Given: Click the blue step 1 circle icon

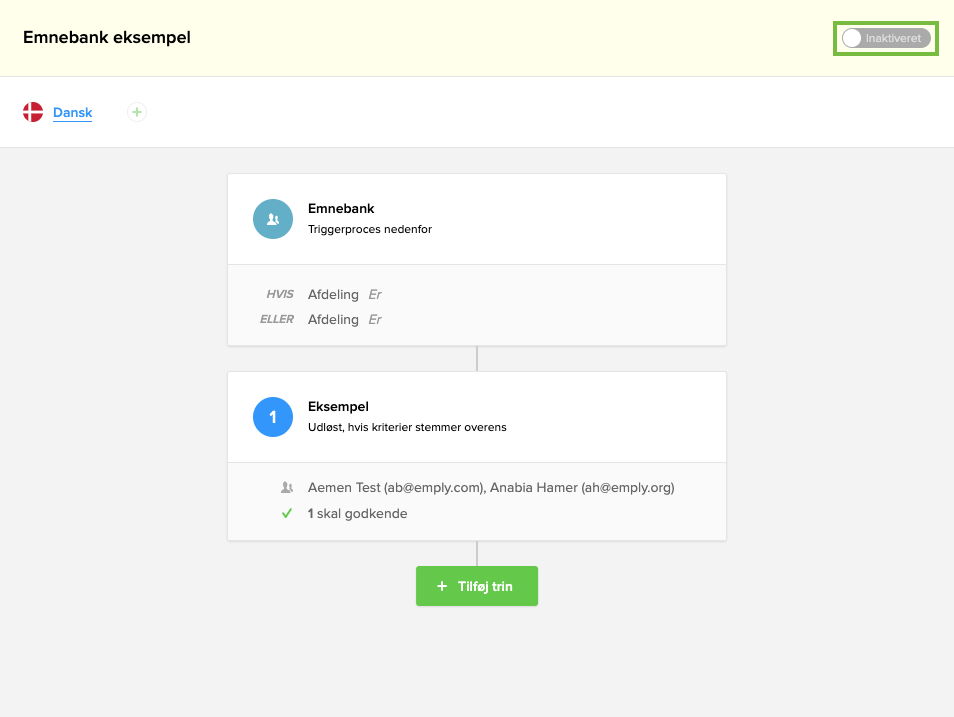Looking at the screenshot, I should (272, 416).
